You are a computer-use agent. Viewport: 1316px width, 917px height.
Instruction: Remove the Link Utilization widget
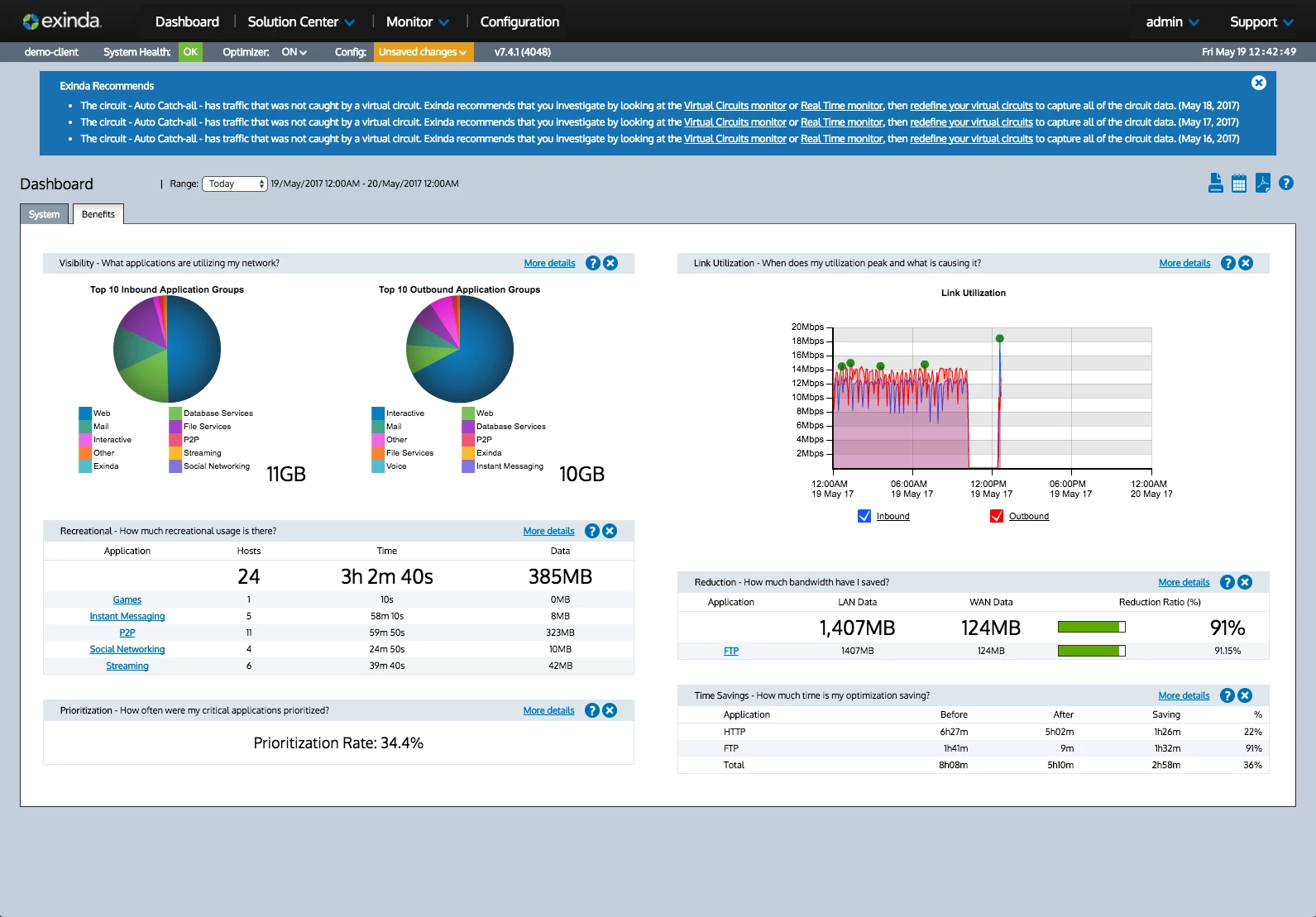(x=1246, y=263)
